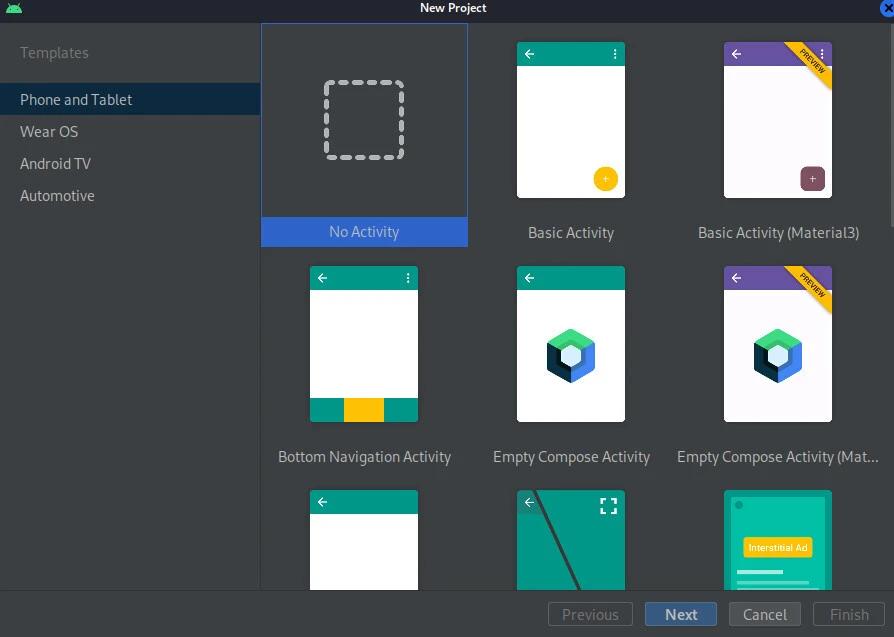Select Empty Compose Activity Material3 preview
894x637 pixels.
click(x=777, y=344)
